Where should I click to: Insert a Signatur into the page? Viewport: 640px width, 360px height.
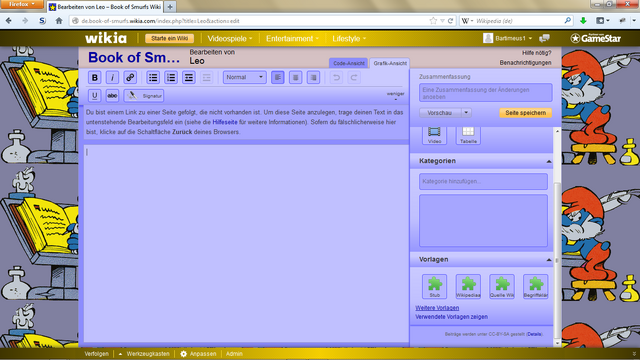click(144, 96)
